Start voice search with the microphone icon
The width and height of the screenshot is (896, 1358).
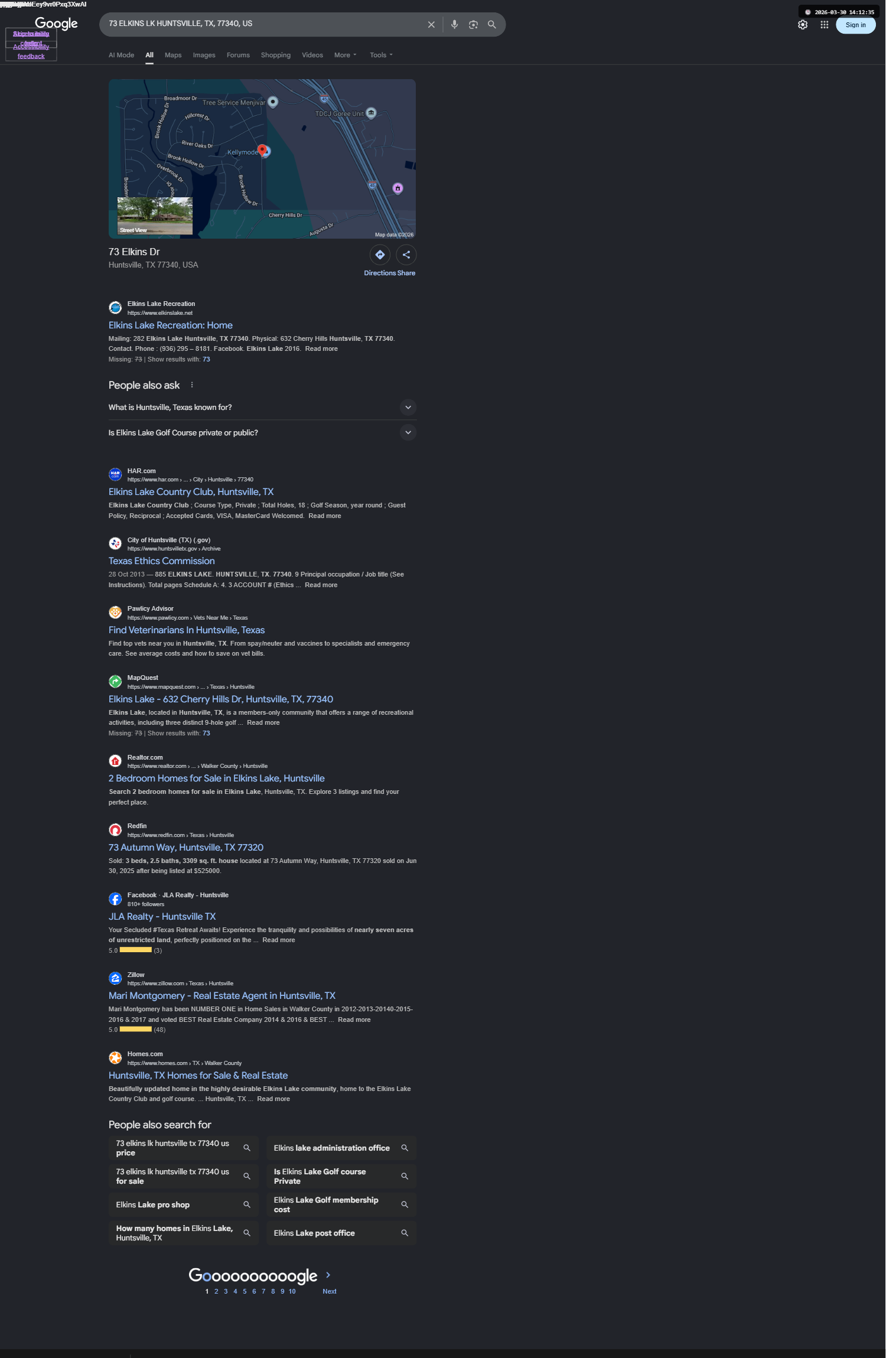454,25
